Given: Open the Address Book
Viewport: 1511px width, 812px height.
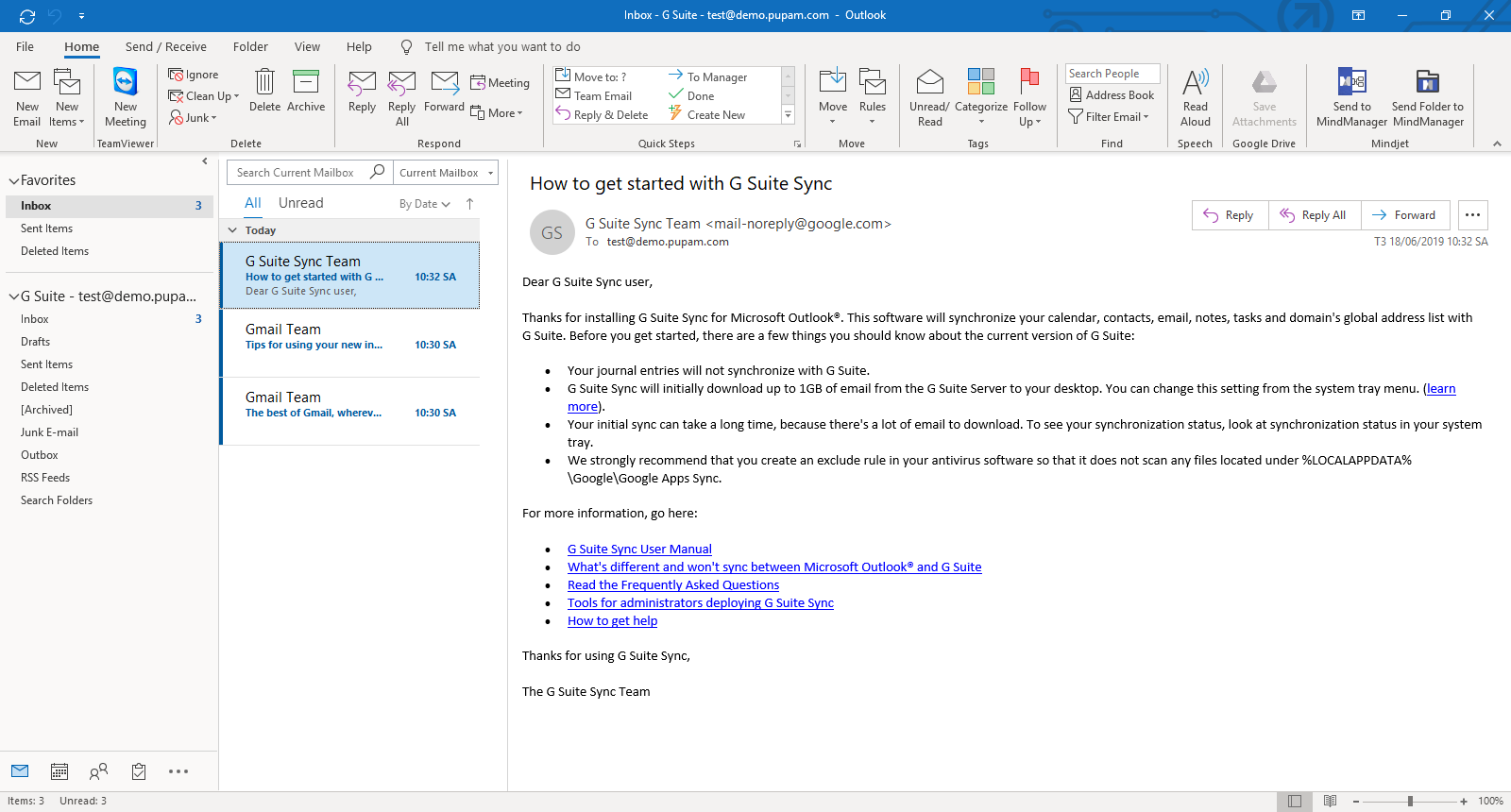Looking at the screenshot, I should (1112, 94).
